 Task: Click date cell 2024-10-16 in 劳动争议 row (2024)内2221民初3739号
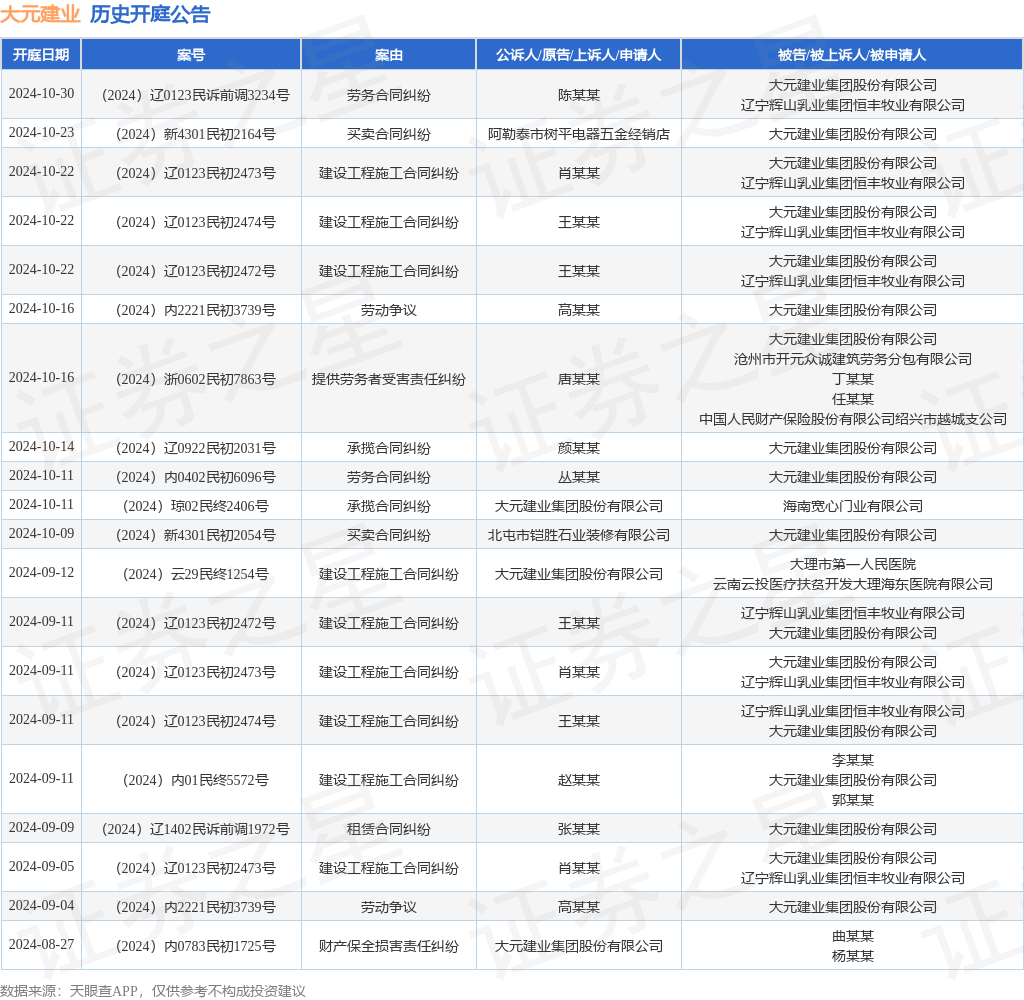coord(41,308)
